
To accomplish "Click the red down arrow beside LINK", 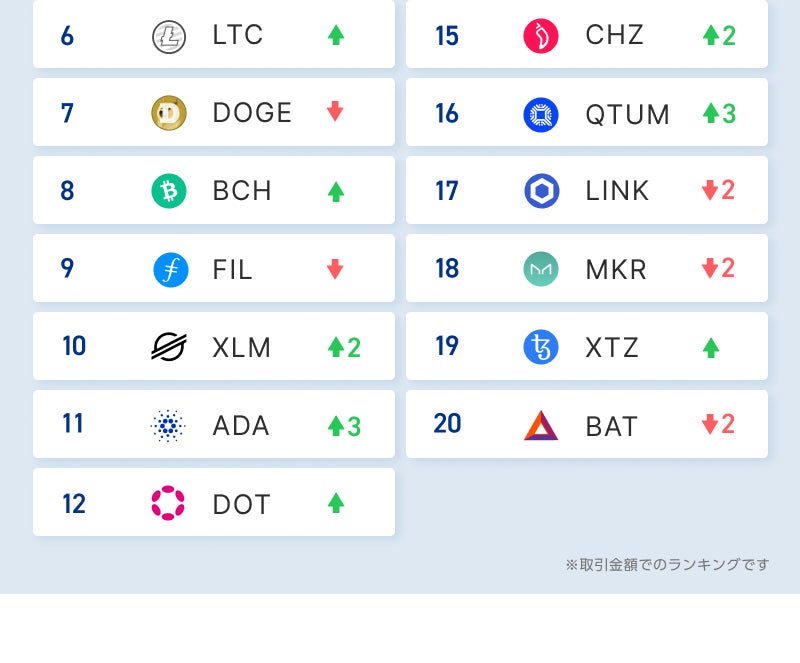I will click(x=710, y=191).
